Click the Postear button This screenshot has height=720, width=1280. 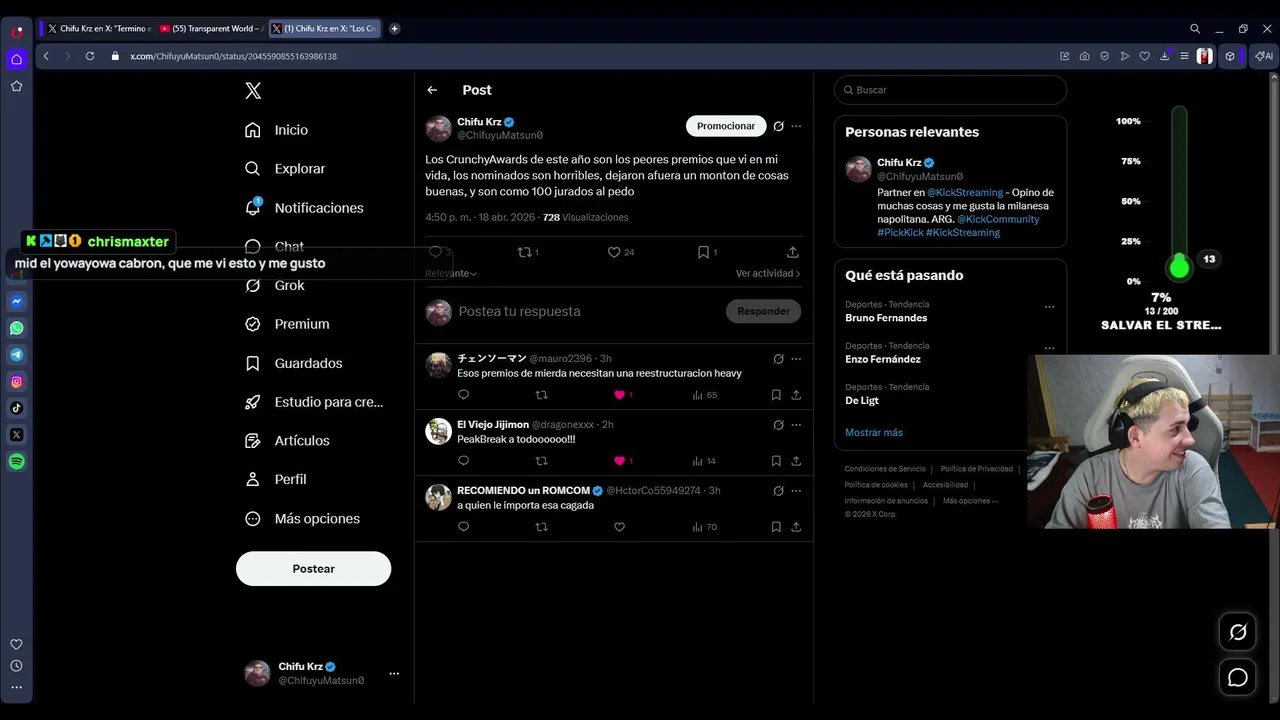click(x=313, y=568)
